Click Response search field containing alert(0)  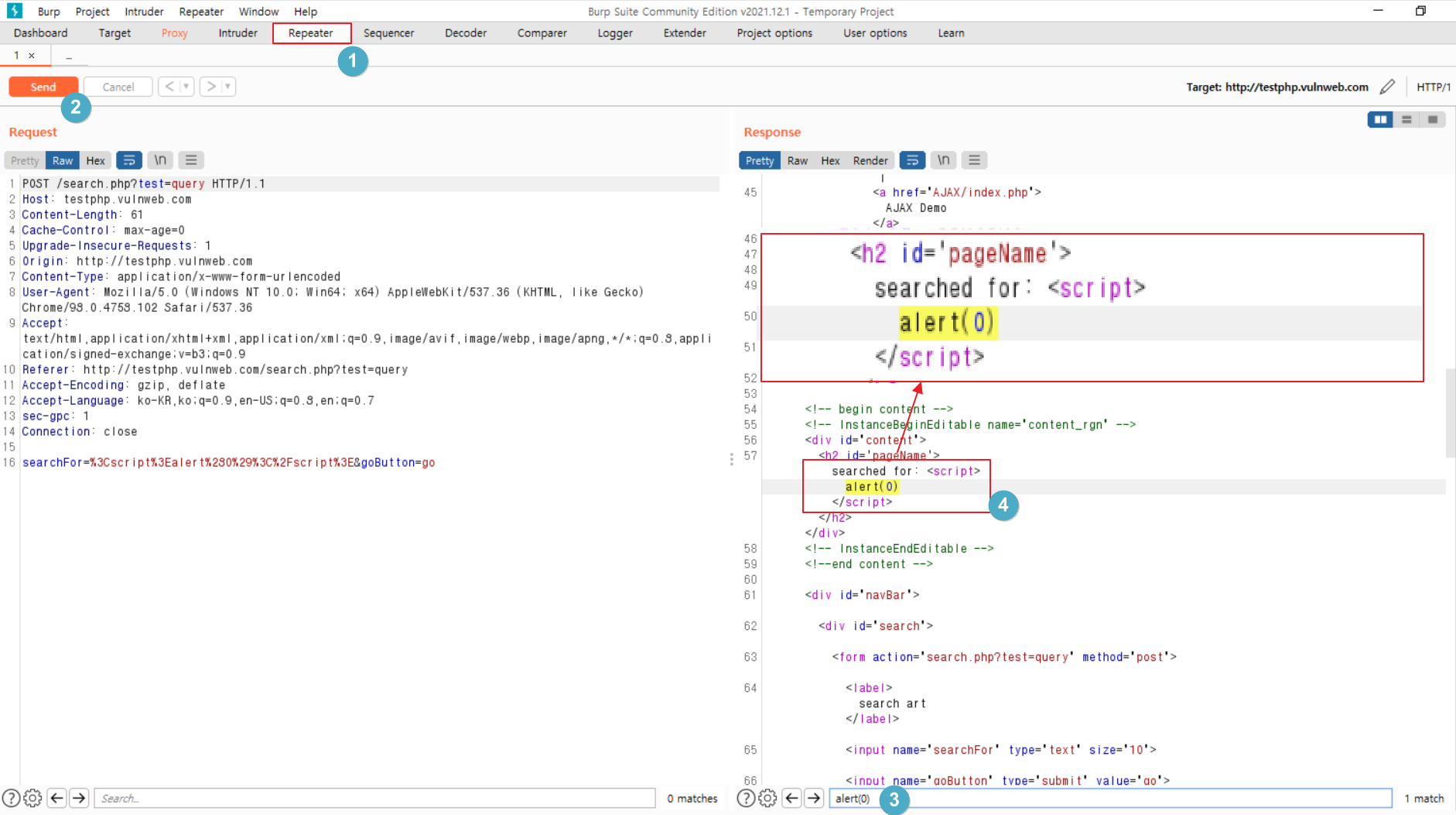pyautogui.click(x=1110, y=798)
